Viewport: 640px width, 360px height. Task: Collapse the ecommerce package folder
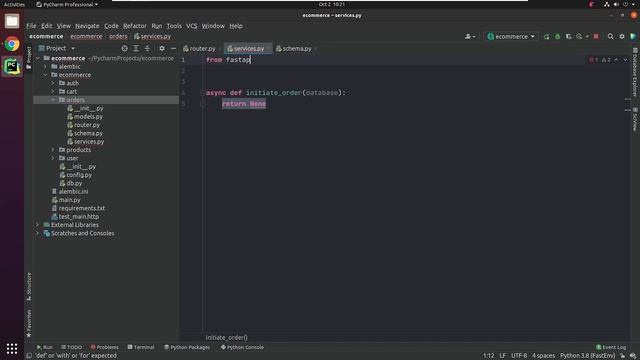(45, 75)
